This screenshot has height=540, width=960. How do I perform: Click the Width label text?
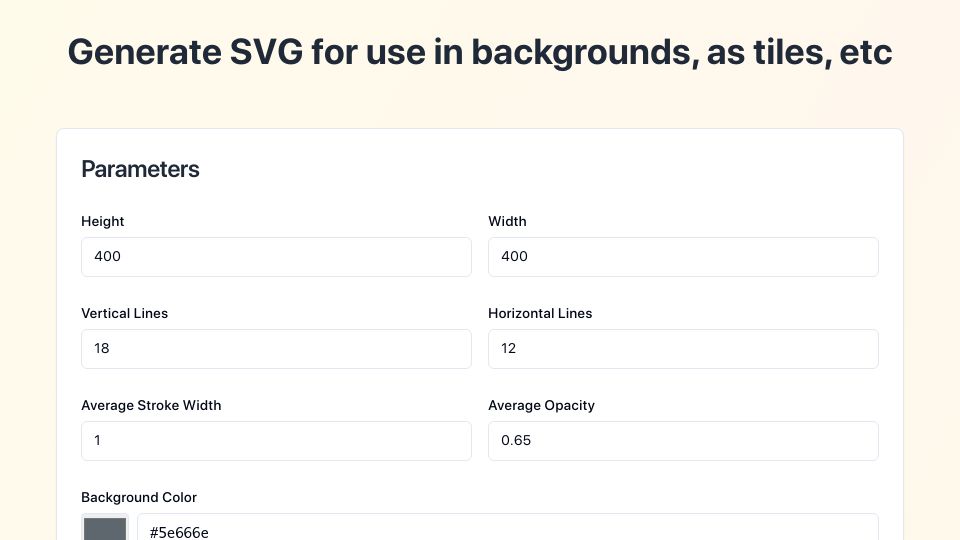point(508,222)
